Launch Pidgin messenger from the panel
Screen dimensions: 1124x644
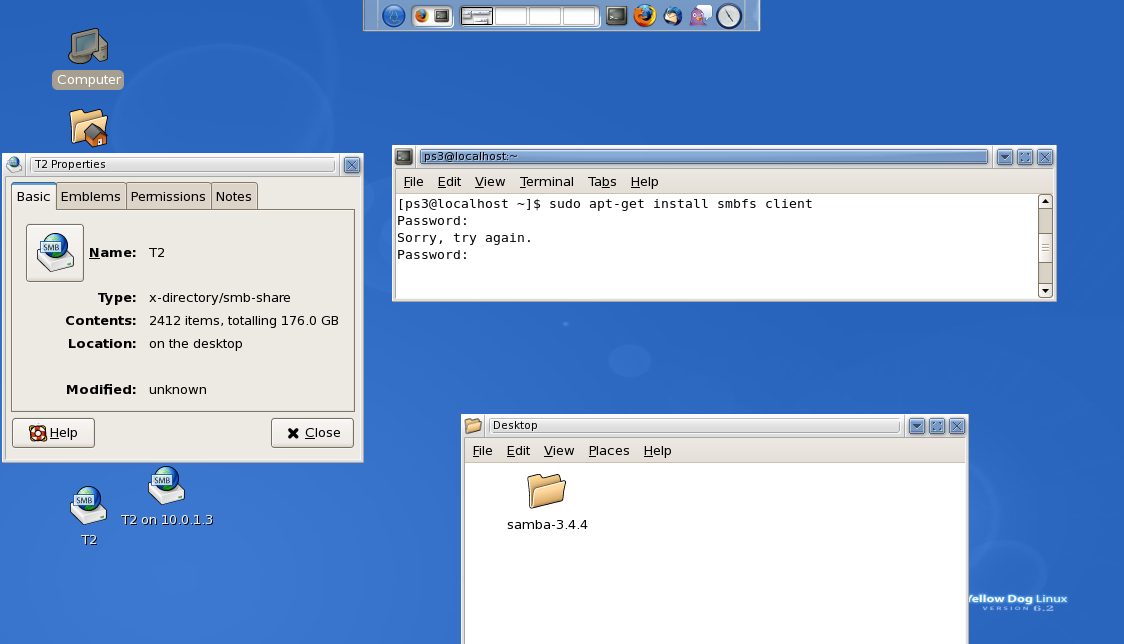700,16
